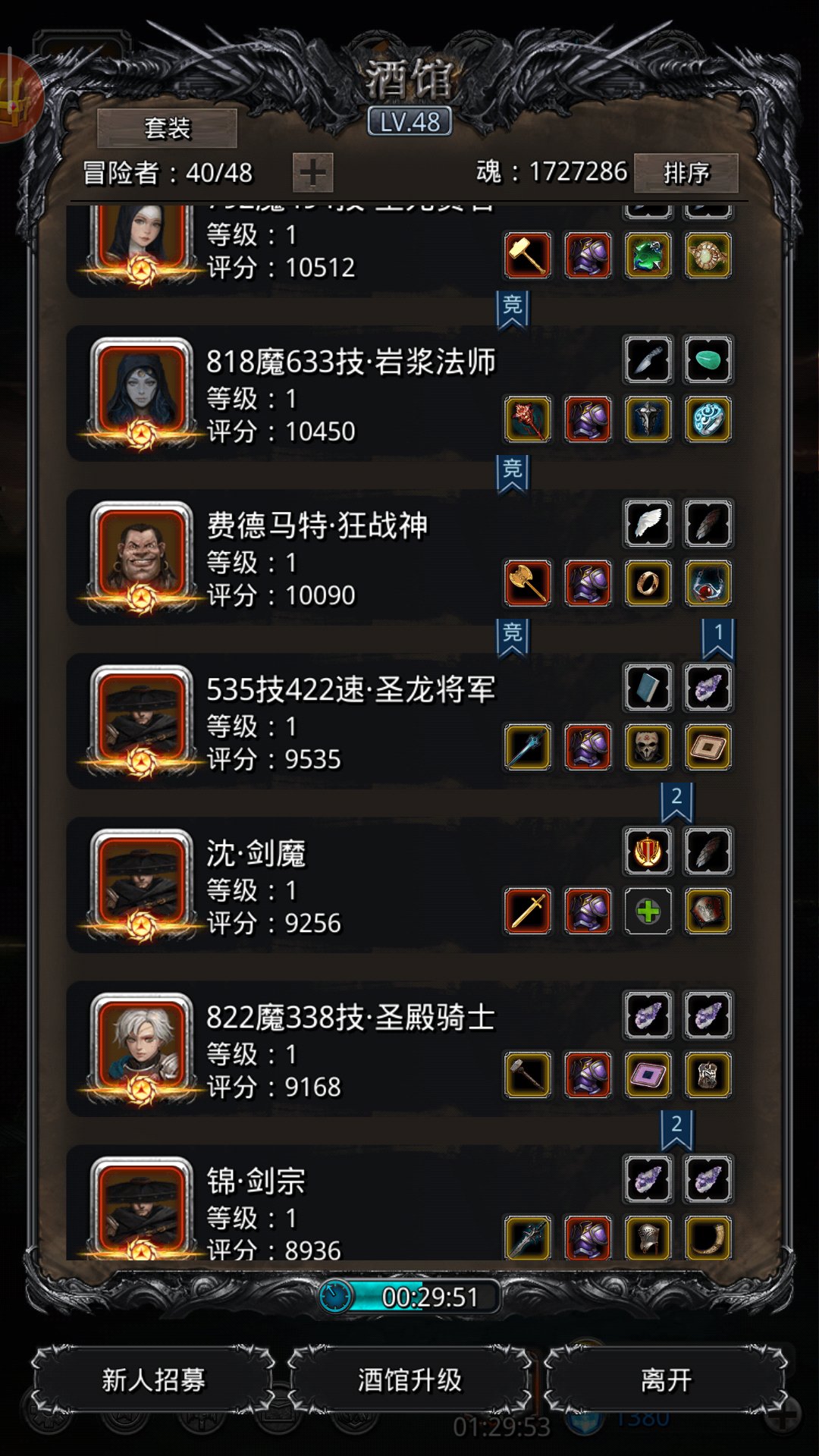Tap the green plus empty slot for 沈·剑魔
The height and width of the screenshot is (1456, 819).
pyautogui.click(x=648, y=912)
